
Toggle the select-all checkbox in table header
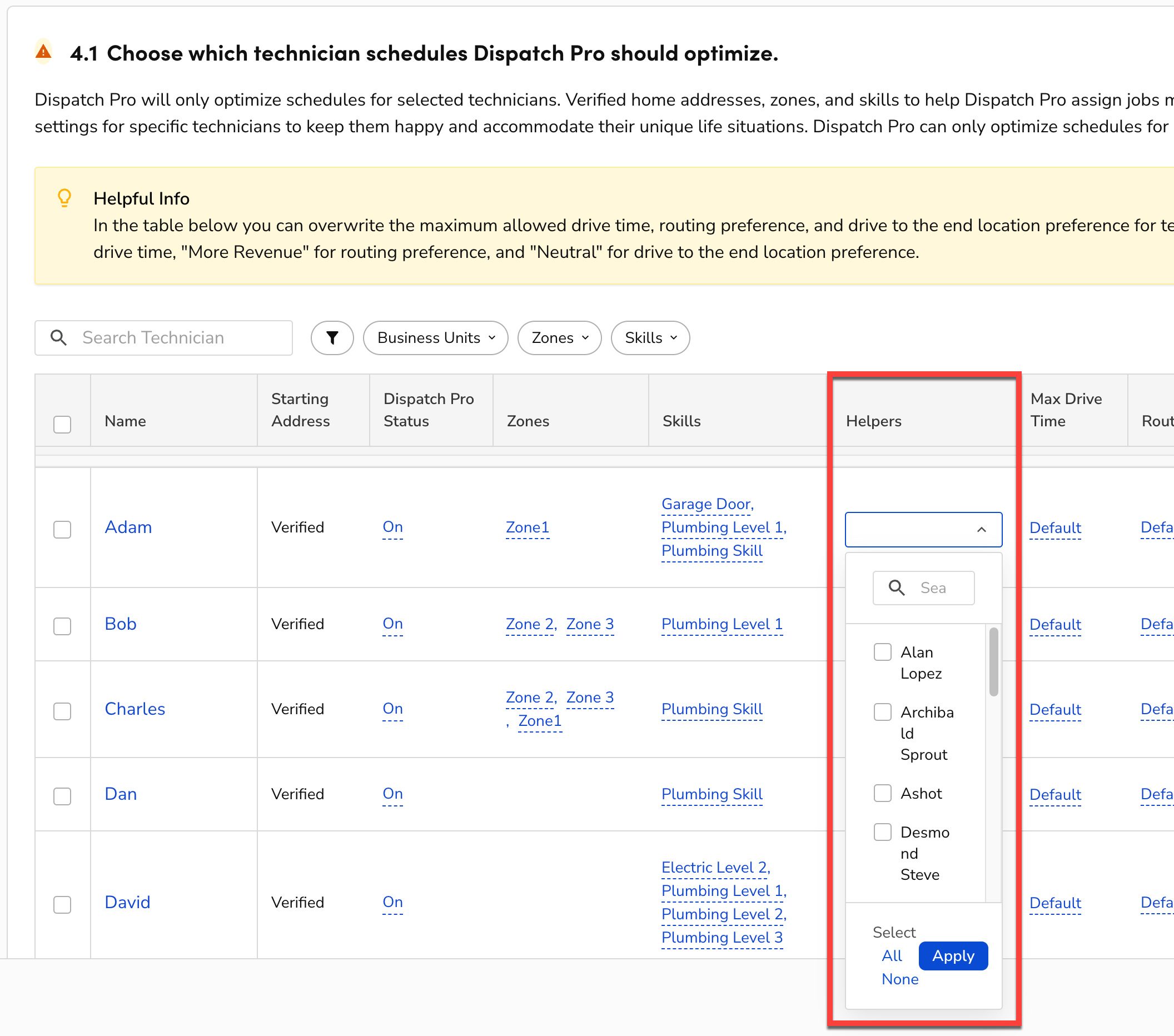click(x=63, y=425)
